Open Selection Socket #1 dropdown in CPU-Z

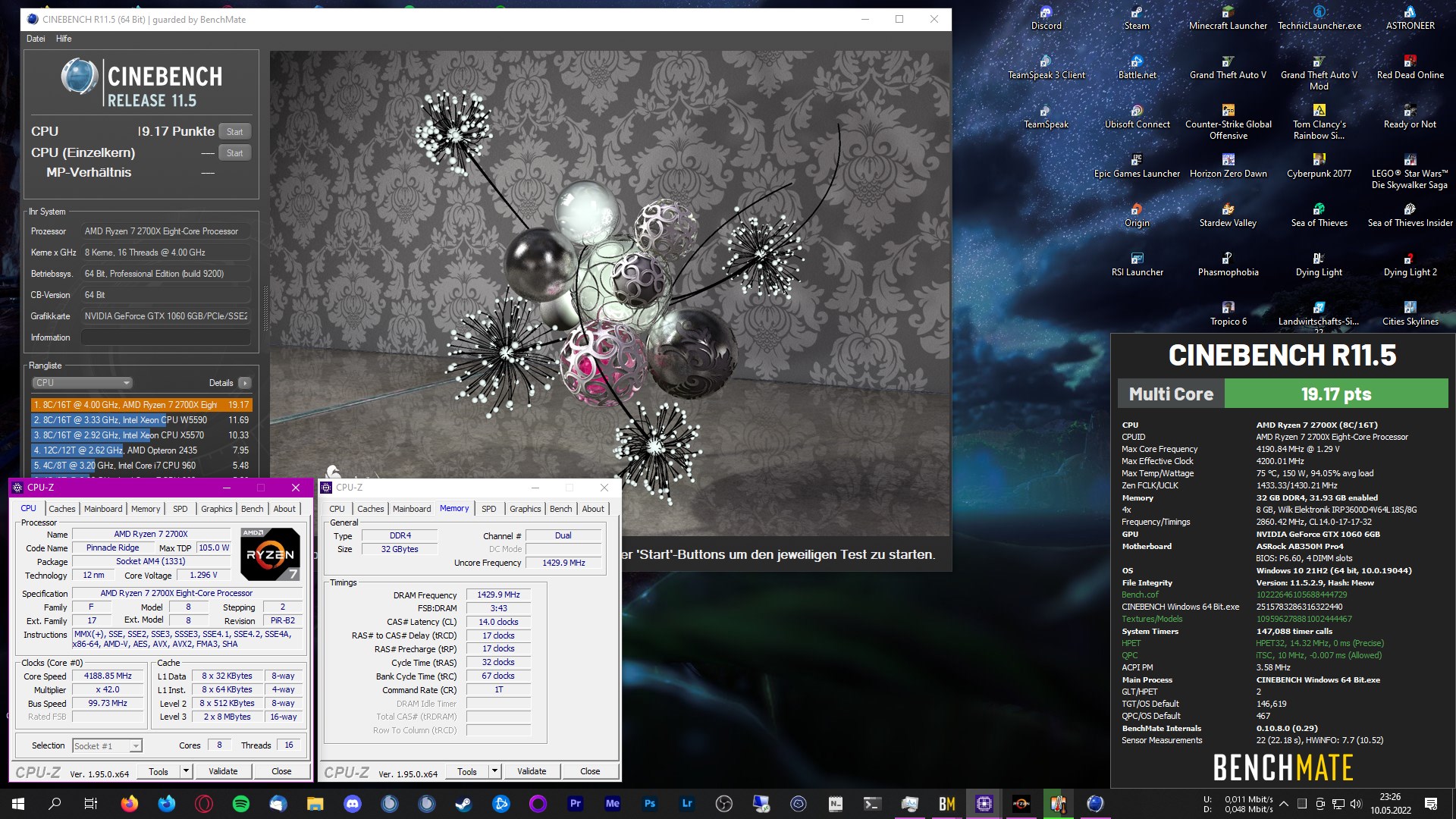coord(107,746)
